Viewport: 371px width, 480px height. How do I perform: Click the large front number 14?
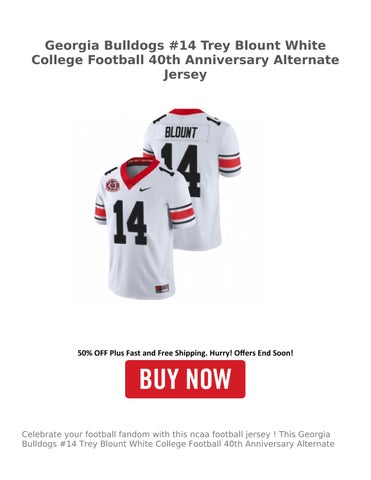[x=130, y=222]
